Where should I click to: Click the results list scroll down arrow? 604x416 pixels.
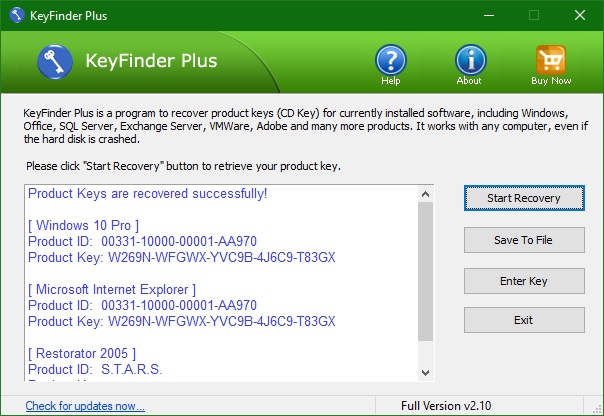(425, 372)
